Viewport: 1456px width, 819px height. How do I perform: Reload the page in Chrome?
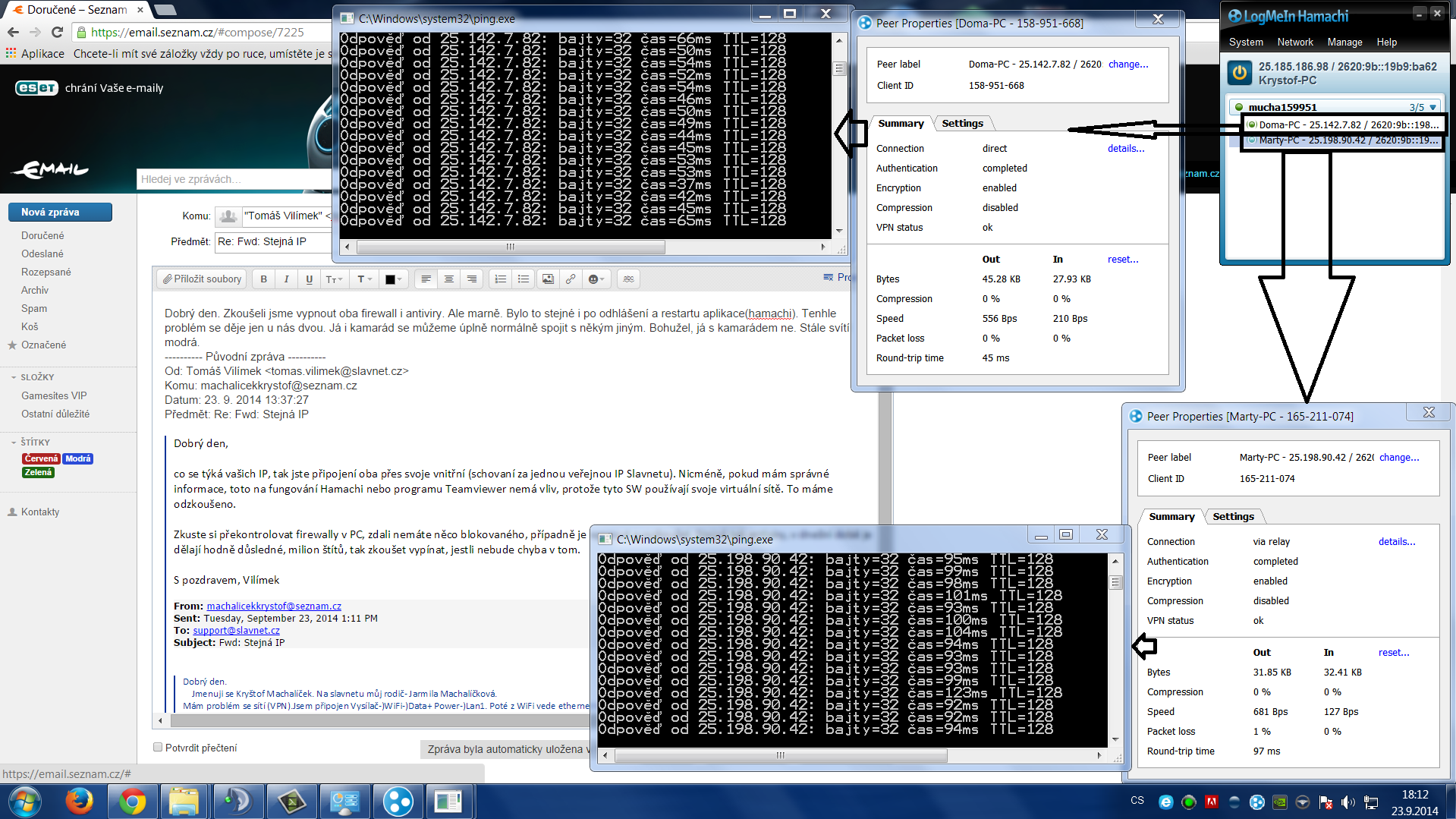coord(57,32)
